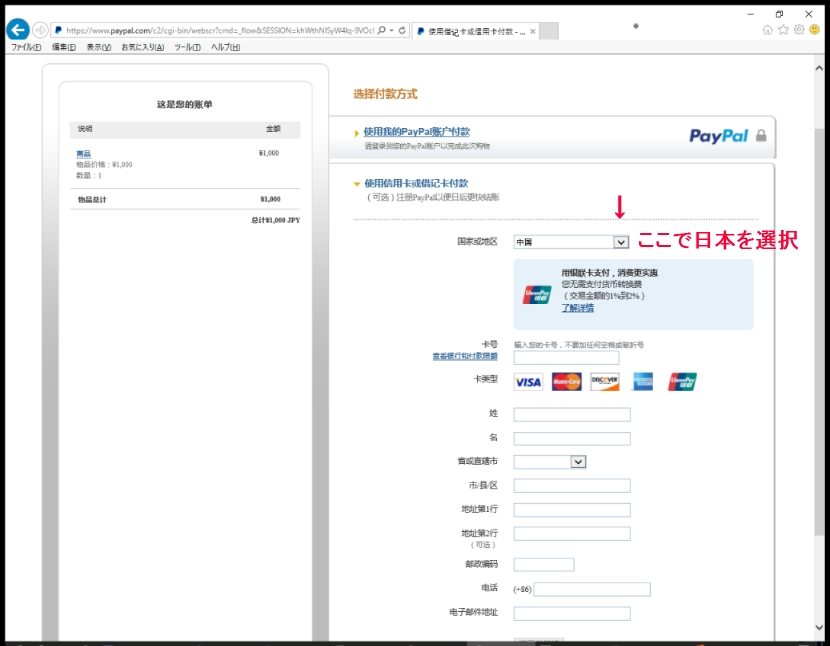
Task: Open a new blank tab
Action: (549, 31)
